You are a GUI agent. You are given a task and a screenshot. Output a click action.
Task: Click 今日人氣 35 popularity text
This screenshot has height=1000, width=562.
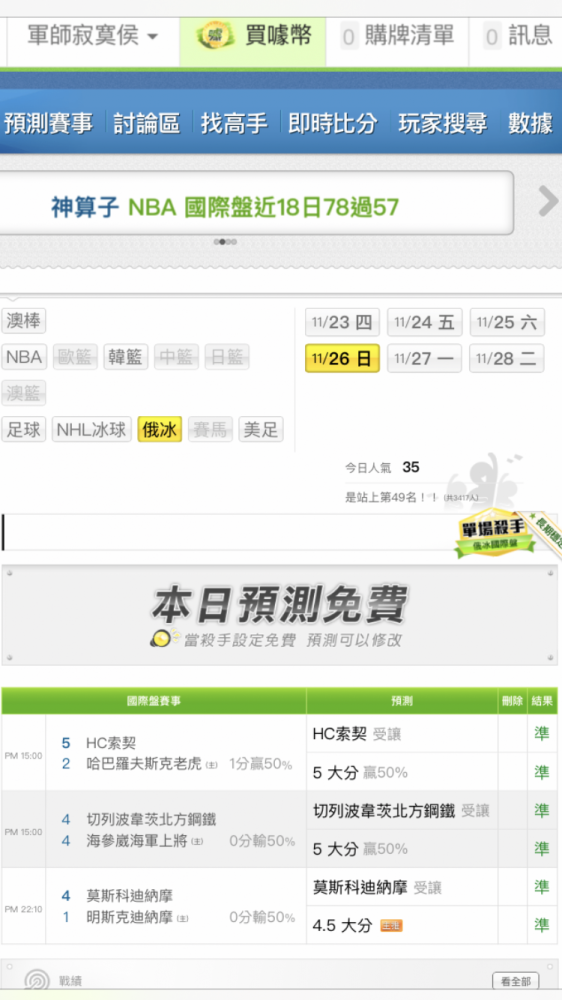pos(382,467)
